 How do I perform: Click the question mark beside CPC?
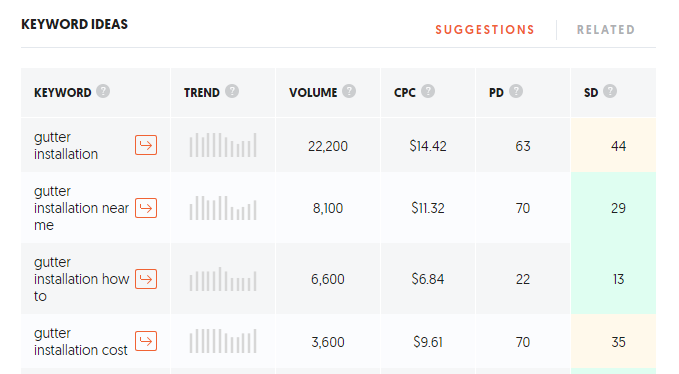(428, 91)
